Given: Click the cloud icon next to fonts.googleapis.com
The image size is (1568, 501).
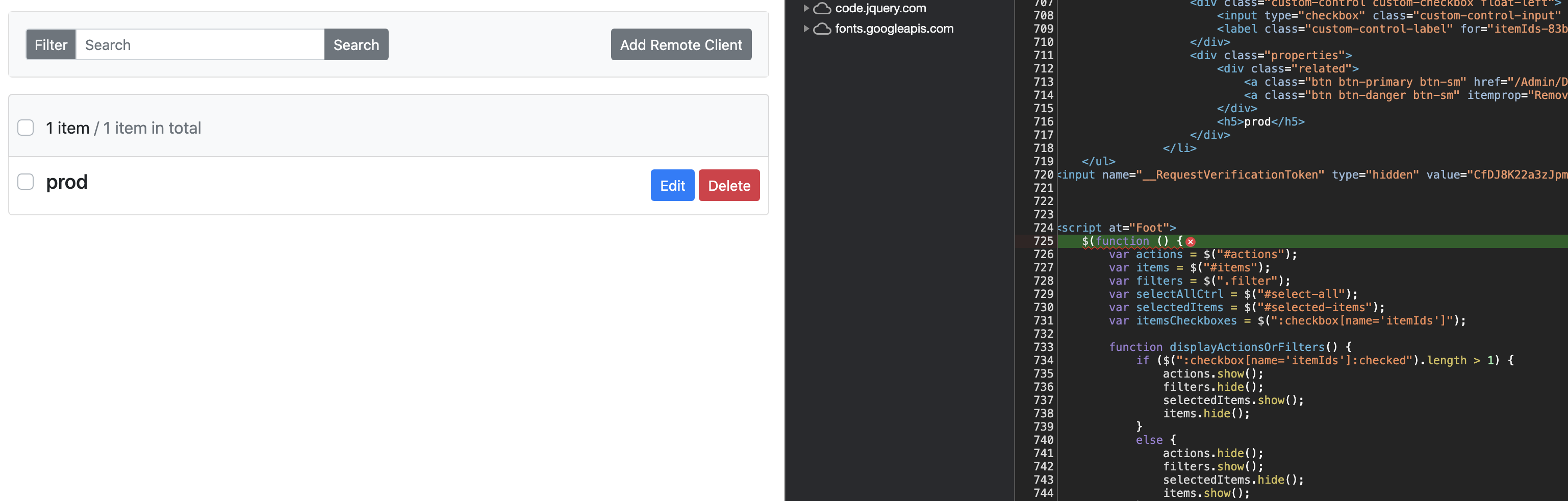Looking at the screenshot, I should pyautogui.click(x=822, y=29).
